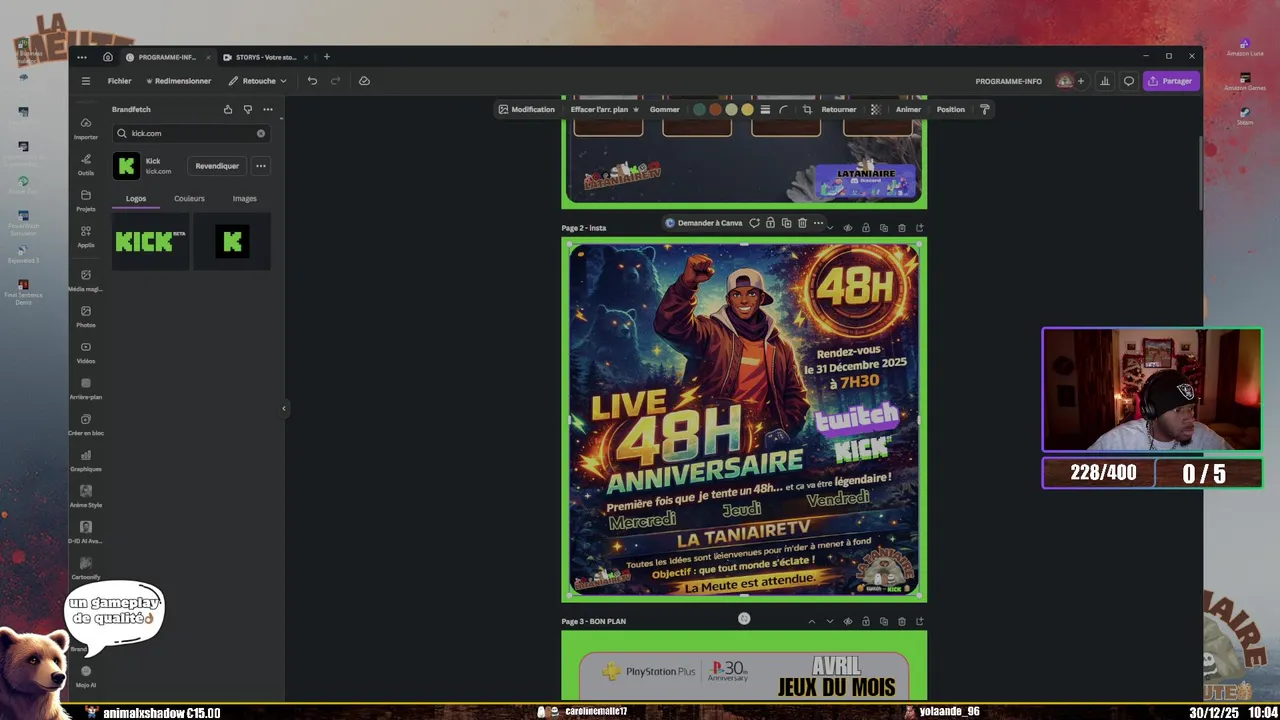Move Page 3 - BON PLAN down

tap(829, 621)
